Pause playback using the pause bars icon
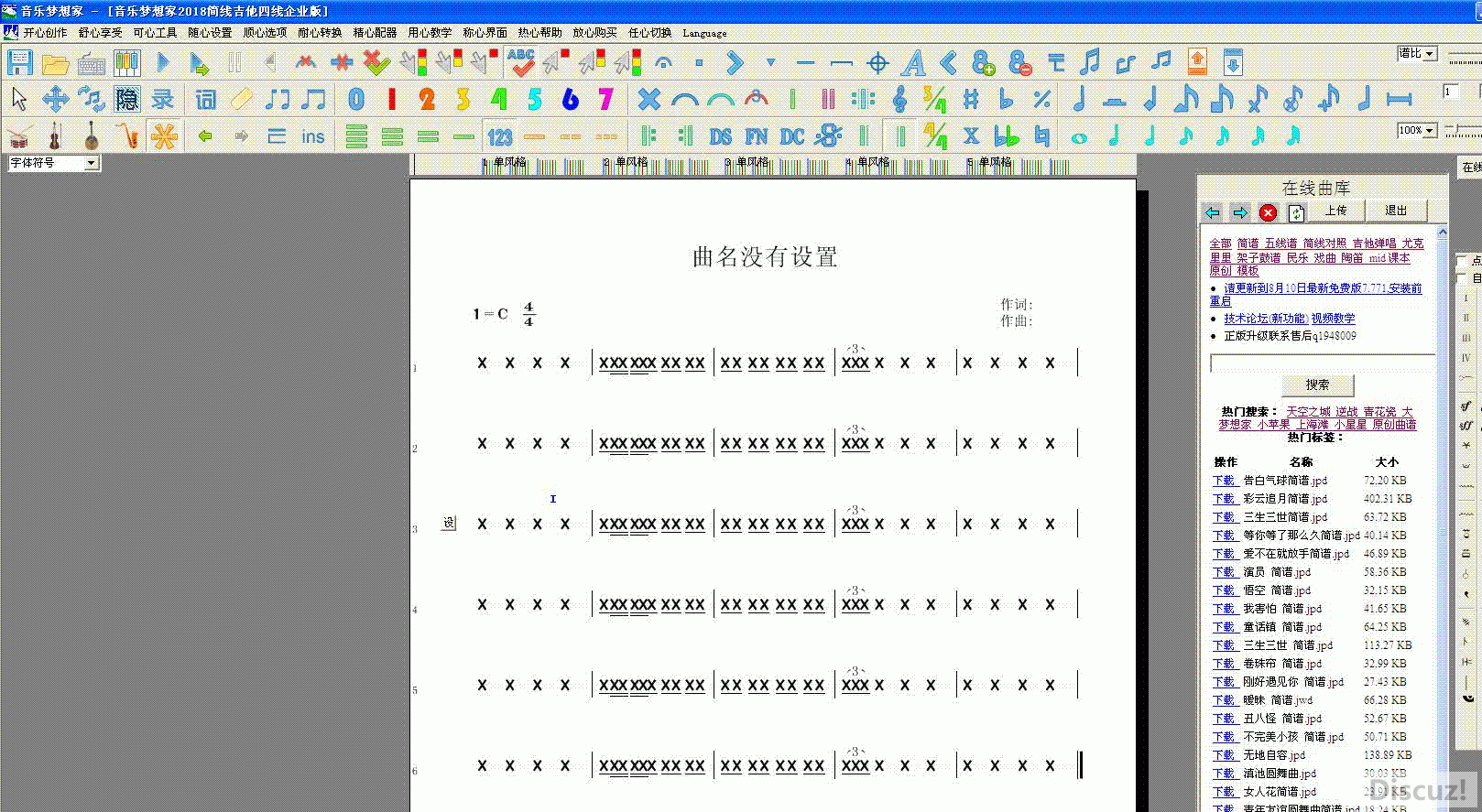Viewport: 1482px width, 812px height. [234, 62]
